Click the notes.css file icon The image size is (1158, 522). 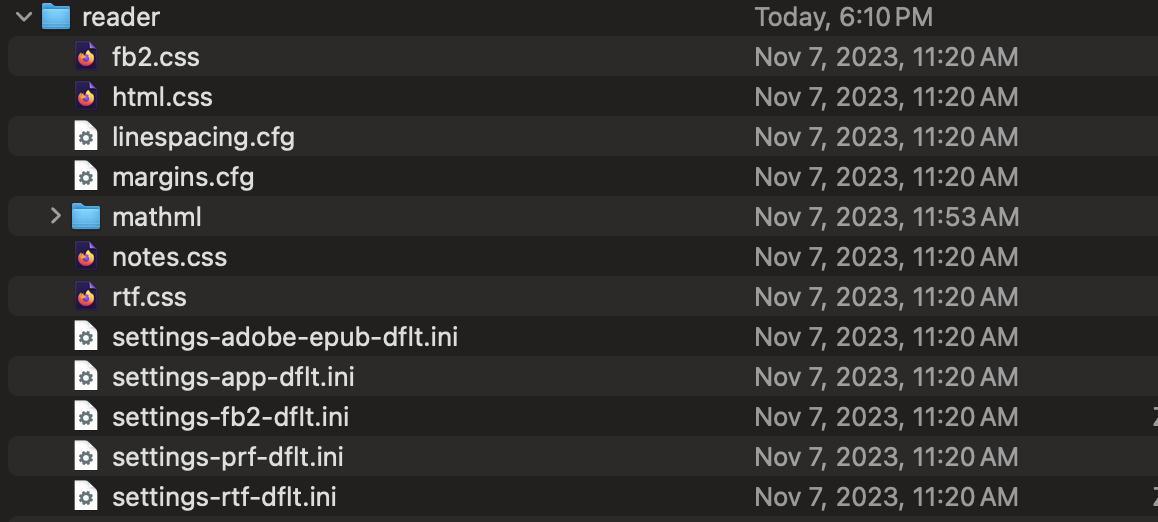(x=87, y=257)
